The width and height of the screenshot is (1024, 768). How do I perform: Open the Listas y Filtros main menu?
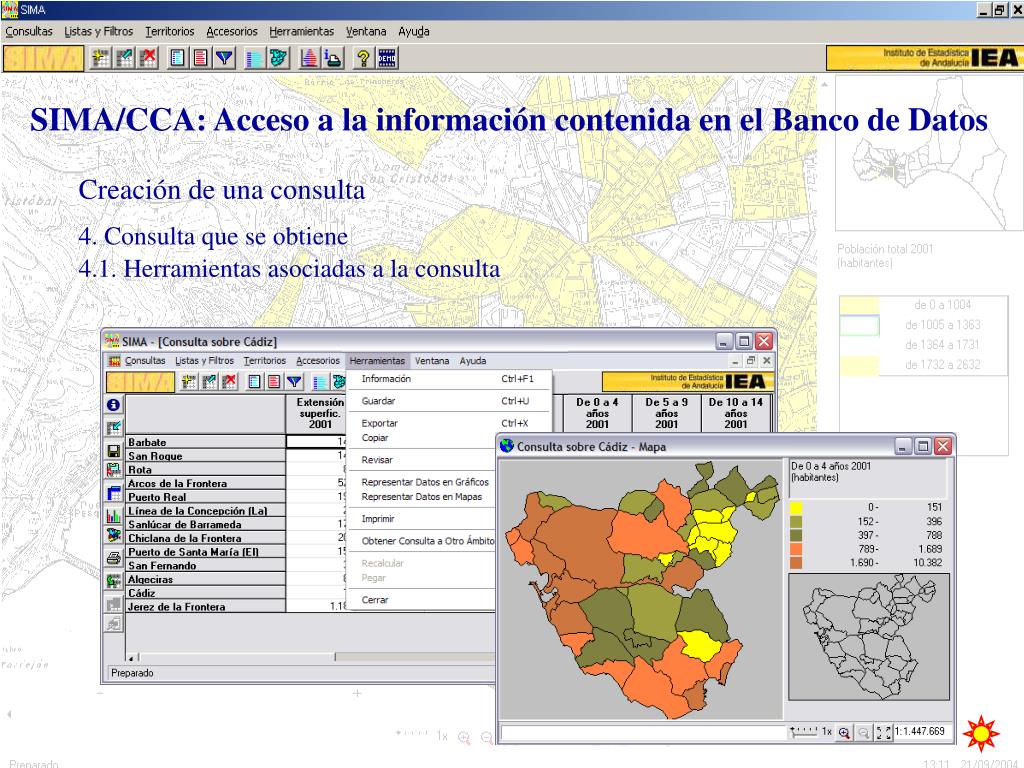click(99, 31)
